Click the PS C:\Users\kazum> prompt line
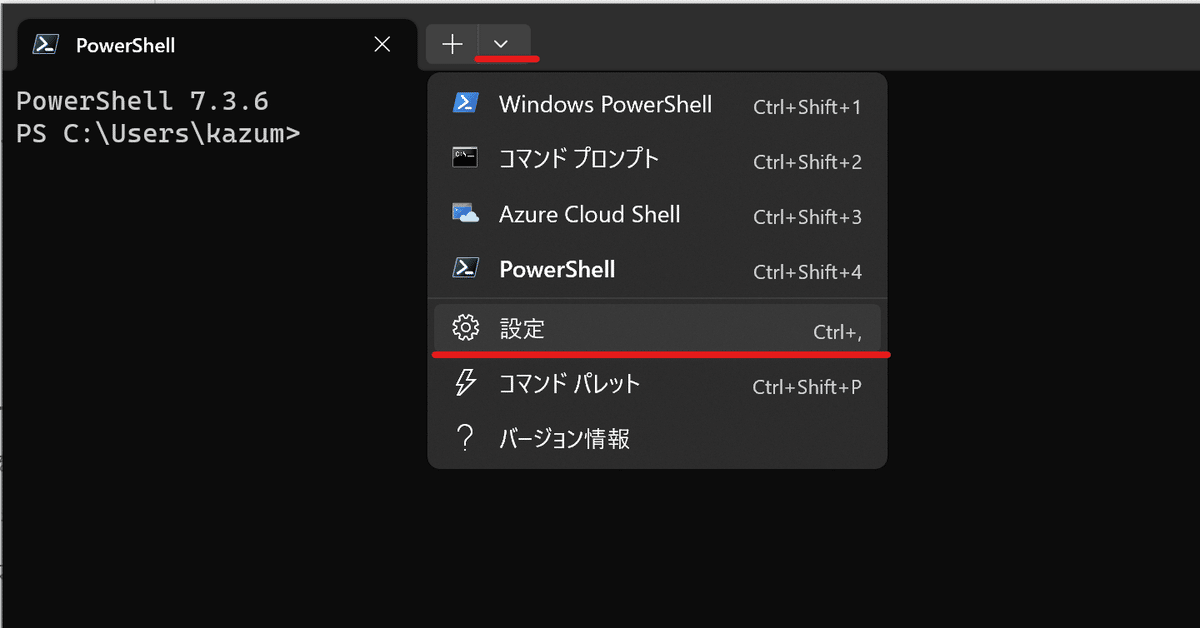The width and height of the screenshot is (1200, 628). click(x=158, y=133)
